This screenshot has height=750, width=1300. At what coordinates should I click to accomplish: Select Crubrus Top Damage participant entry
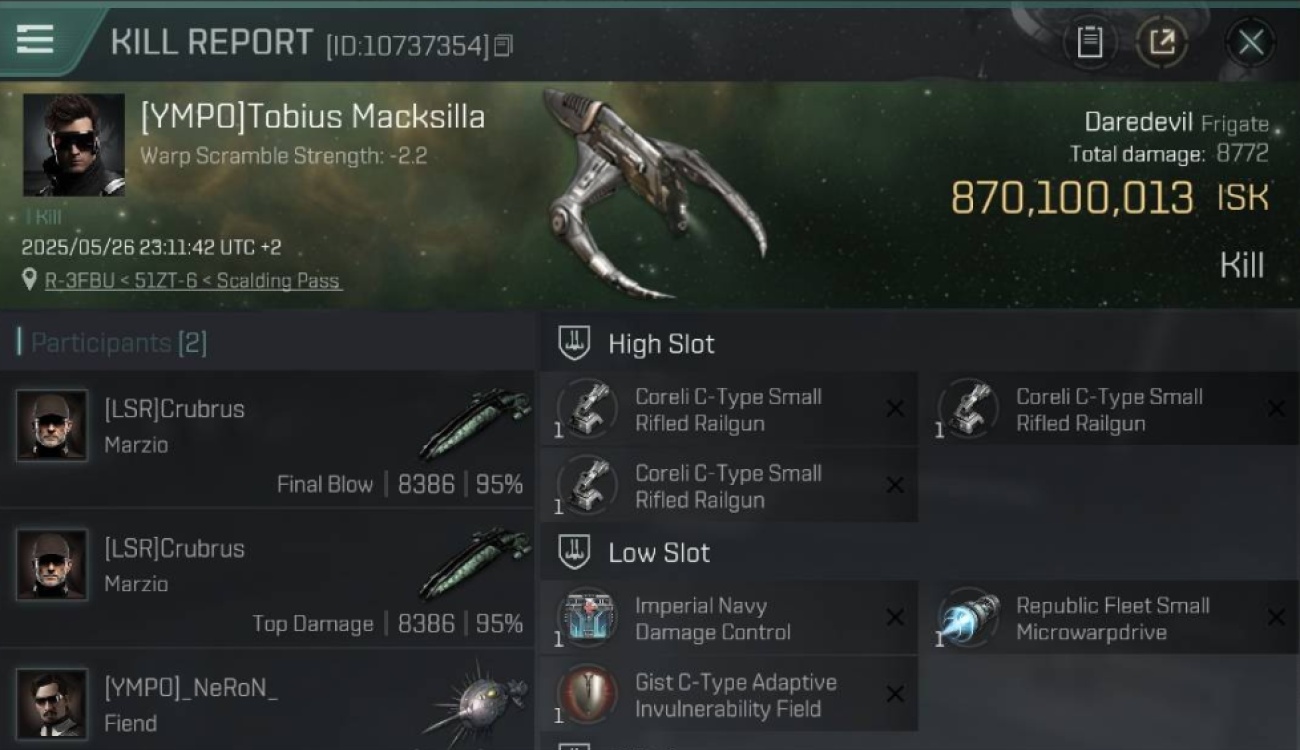267,579
